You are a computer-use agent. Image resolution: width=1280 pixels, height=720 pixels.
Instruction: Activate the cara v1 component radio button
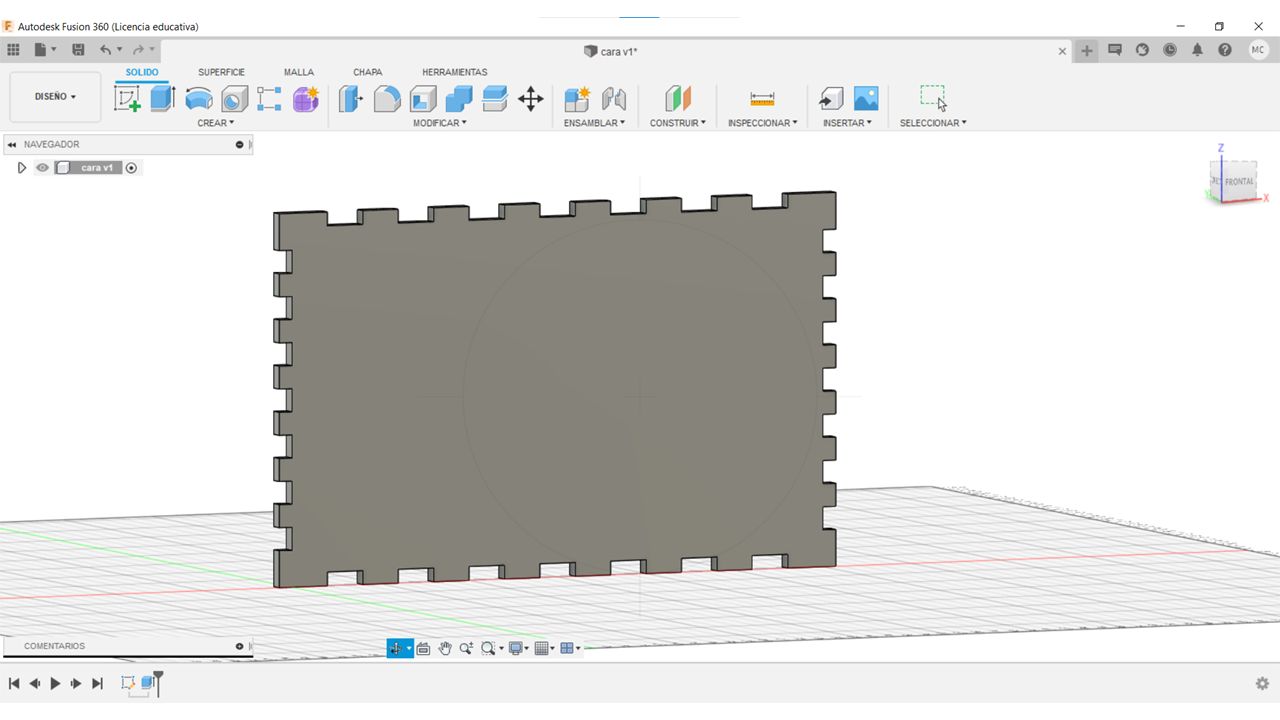point(131,168)
